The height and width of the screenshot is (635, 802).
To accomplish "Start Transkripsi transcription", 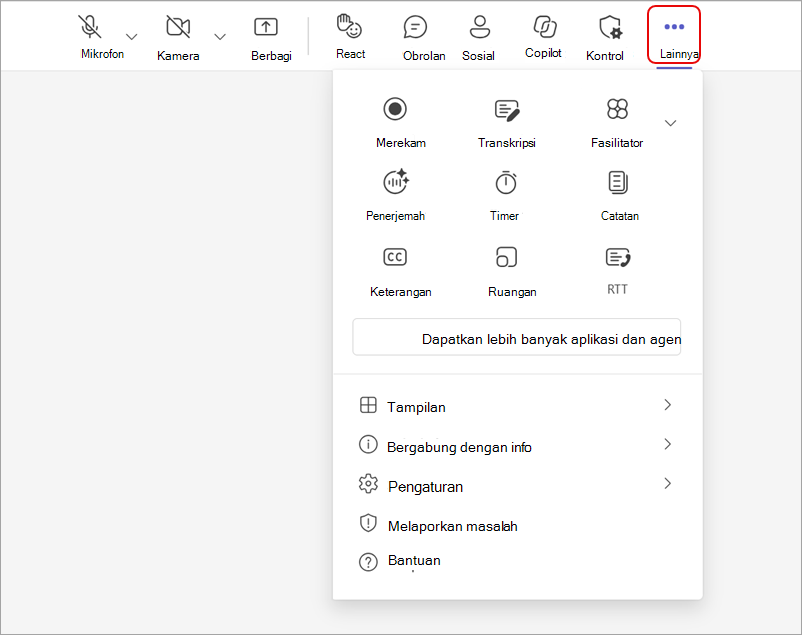I will click(506, 122).
